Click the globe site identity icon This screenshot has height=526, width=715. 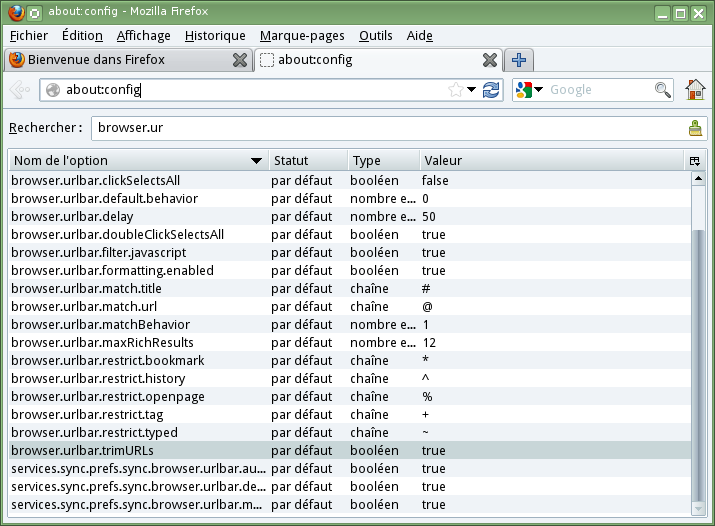[x=53, y=90]
